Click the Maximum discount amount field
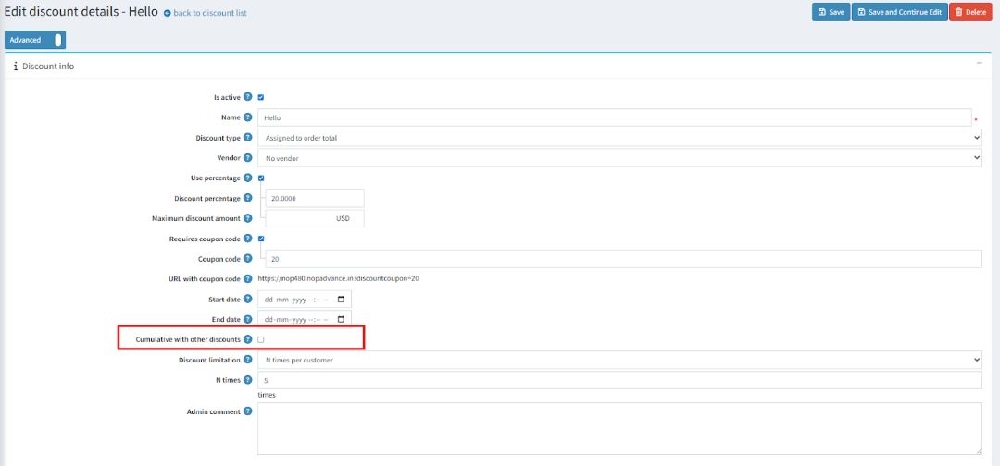The width and height of the screenshot is (1000, 466). [316, 218]
